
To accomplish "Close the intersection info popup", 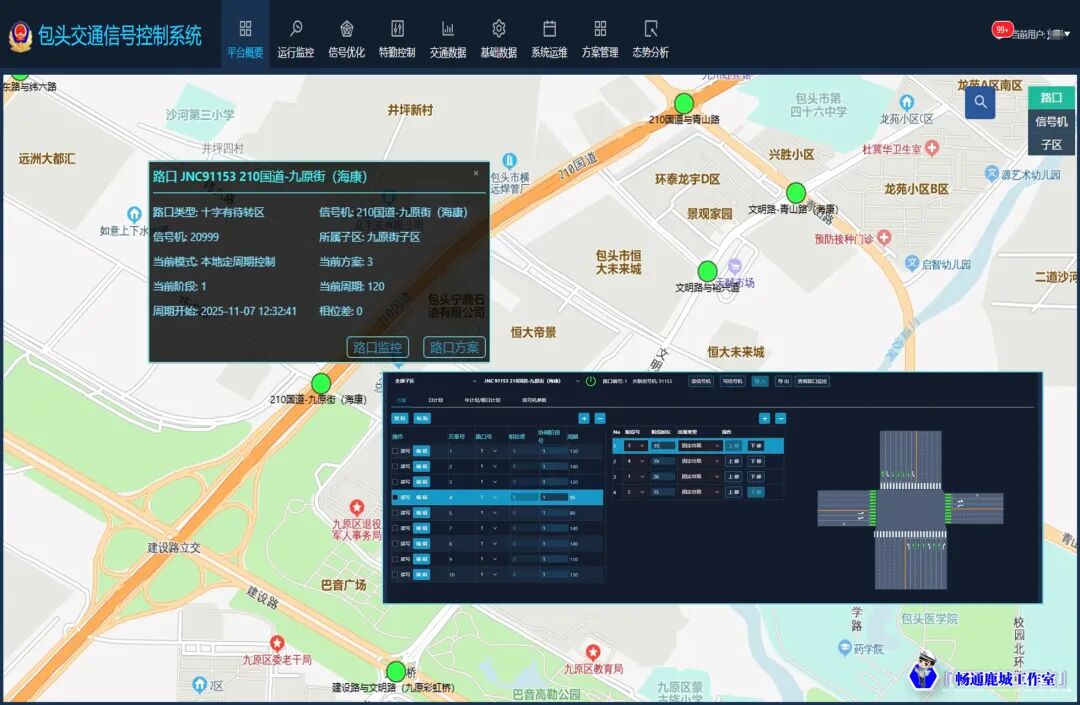I will (x=476, y=173).
